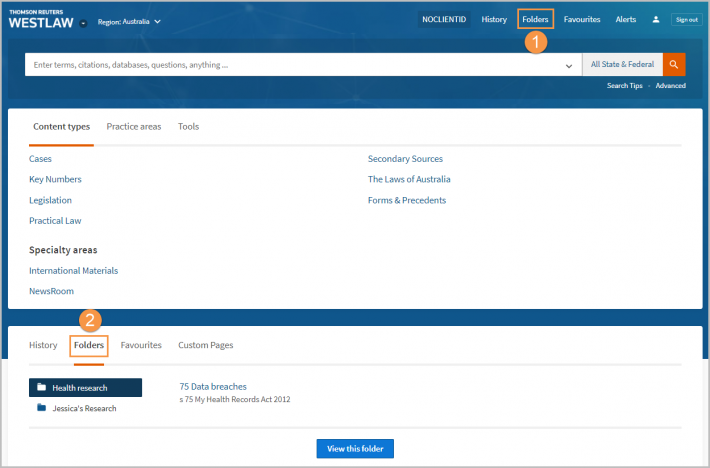Open the Secondary Sources link
The image size is (710, 468).
click(405, 159)
